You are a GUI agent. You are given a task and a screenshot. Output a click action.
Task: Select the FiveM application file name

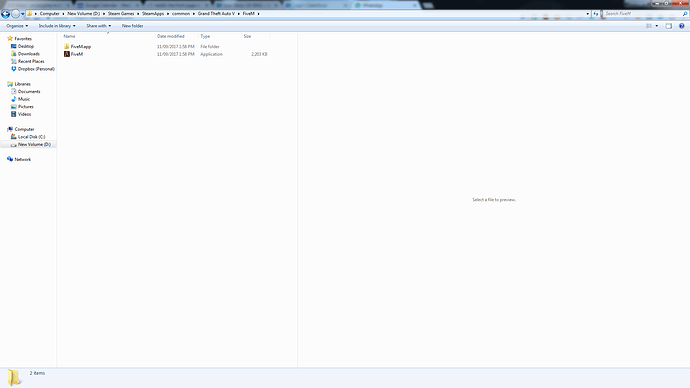(77, 54)
